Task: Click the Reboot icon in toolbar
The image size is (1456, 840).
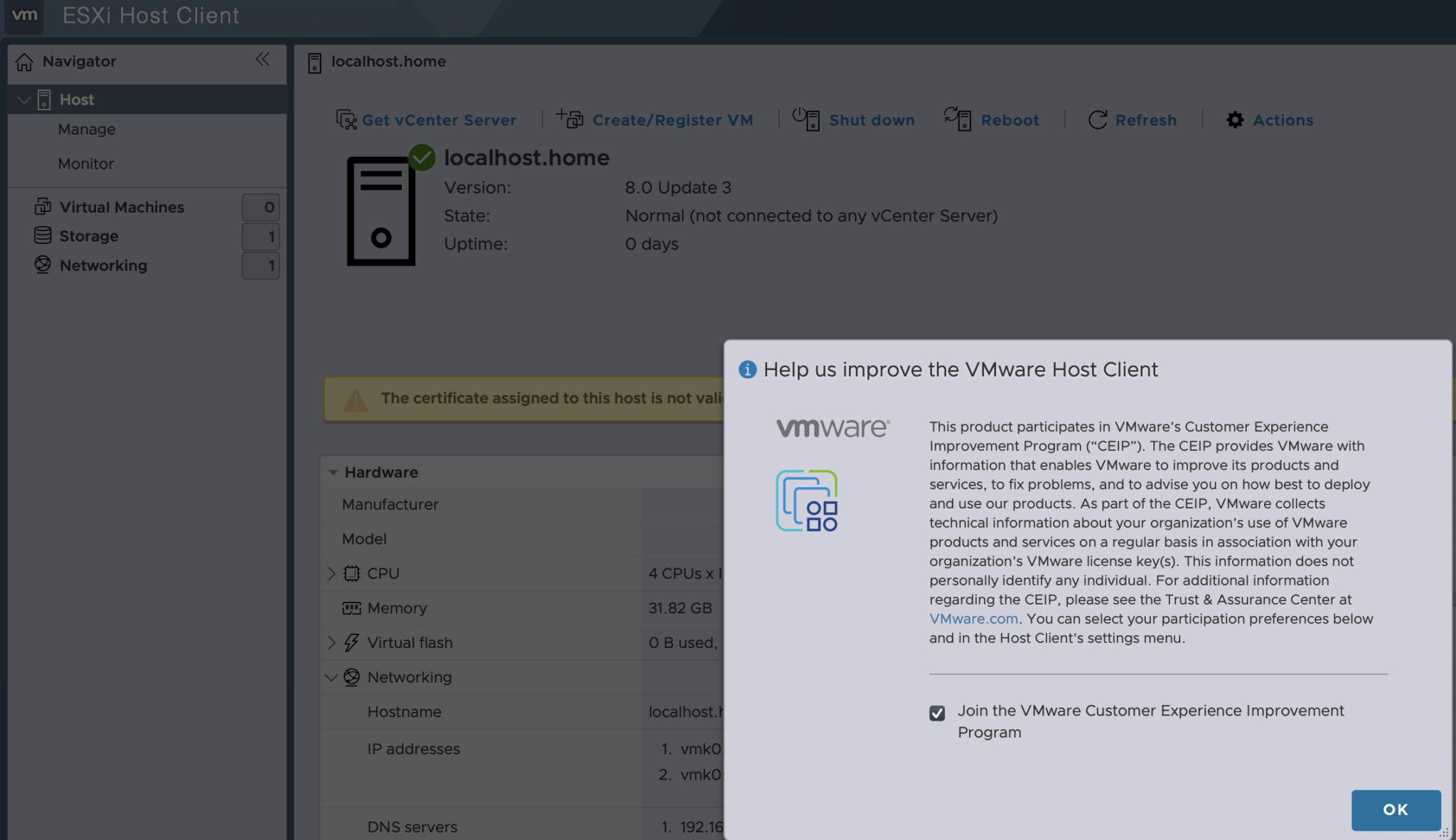Action: point(958,118)
